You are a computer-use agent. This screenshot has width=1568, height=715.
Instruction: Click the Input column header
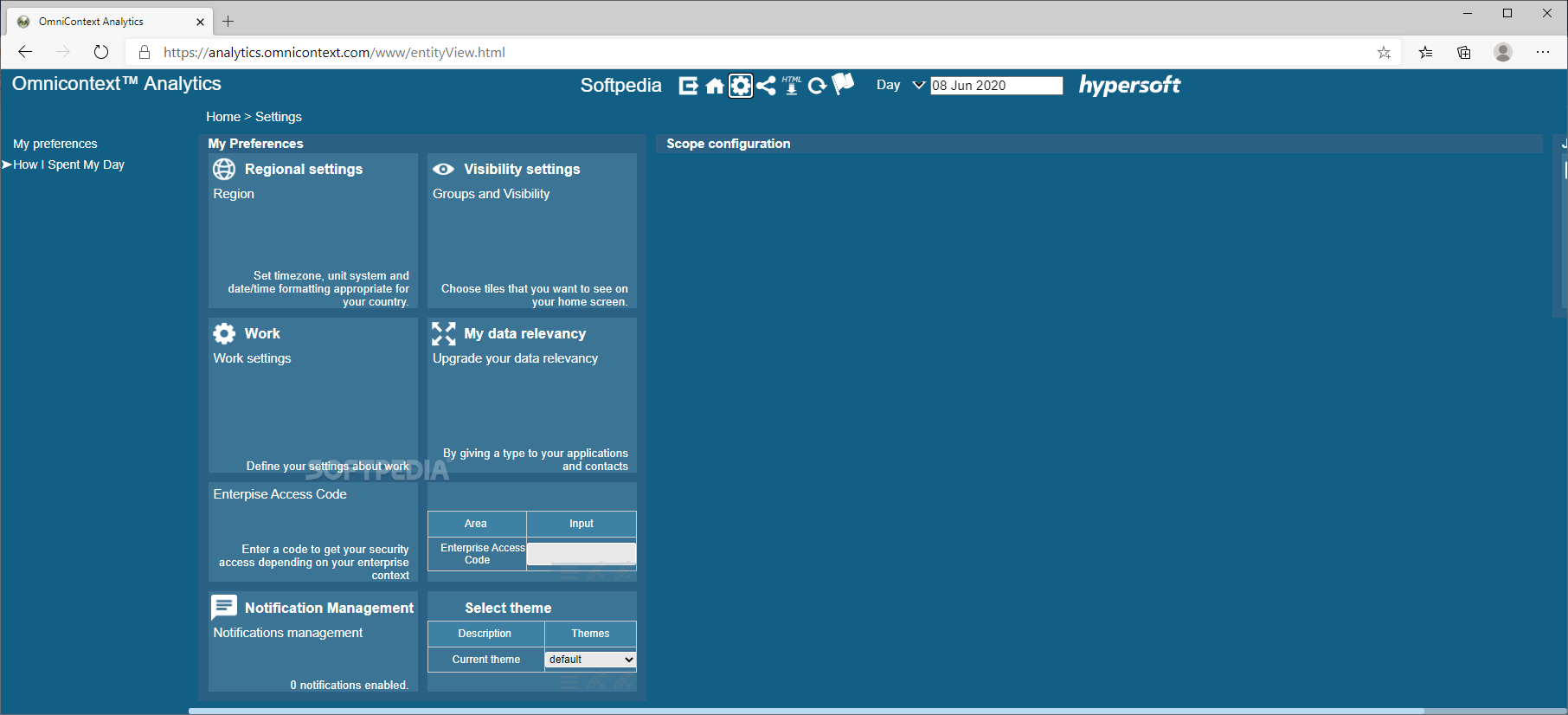[582, 524]
